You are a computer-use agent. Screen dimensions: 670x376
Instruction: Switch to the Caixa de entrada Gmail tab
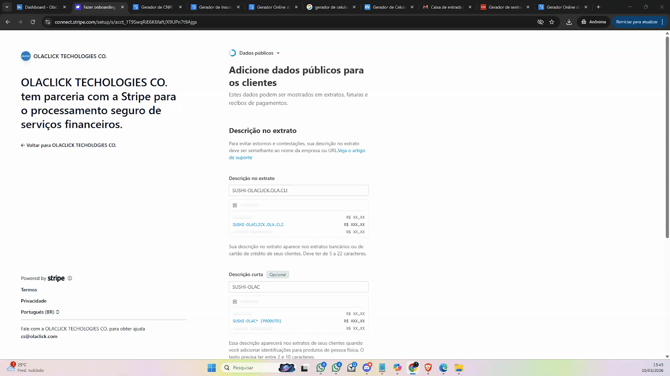click(x=447, y=7)
